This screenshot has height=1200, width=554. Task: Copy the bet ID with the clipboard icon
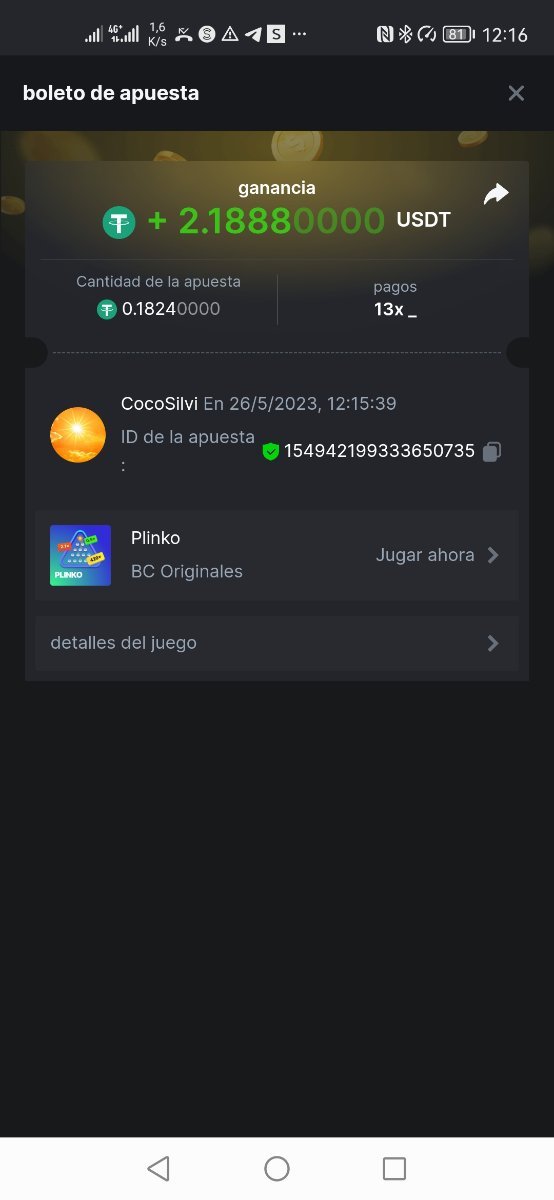click(x=491, y=452)
